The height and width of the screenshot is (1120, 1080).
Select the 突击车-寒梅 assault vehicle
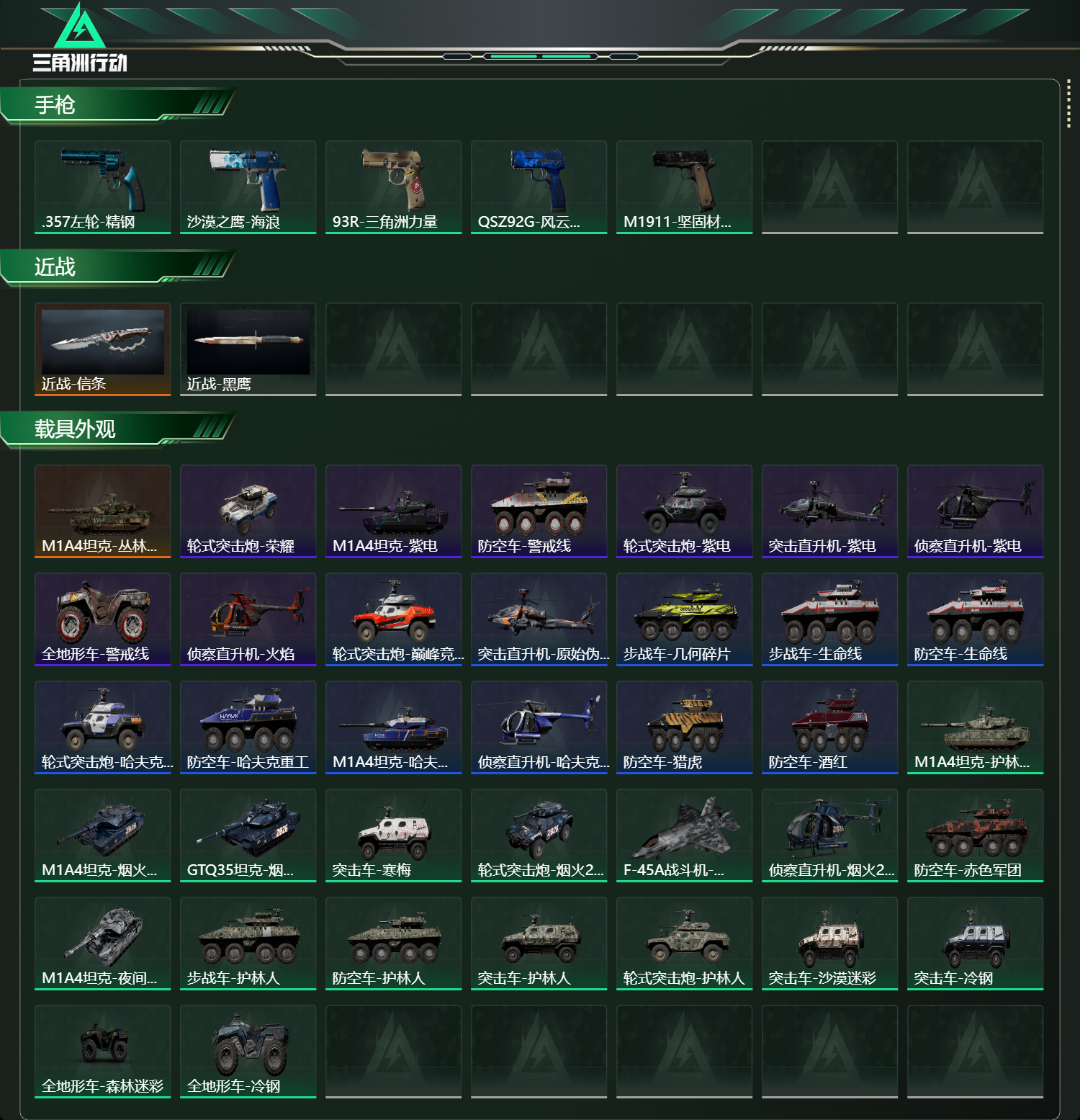pos(393,835)
